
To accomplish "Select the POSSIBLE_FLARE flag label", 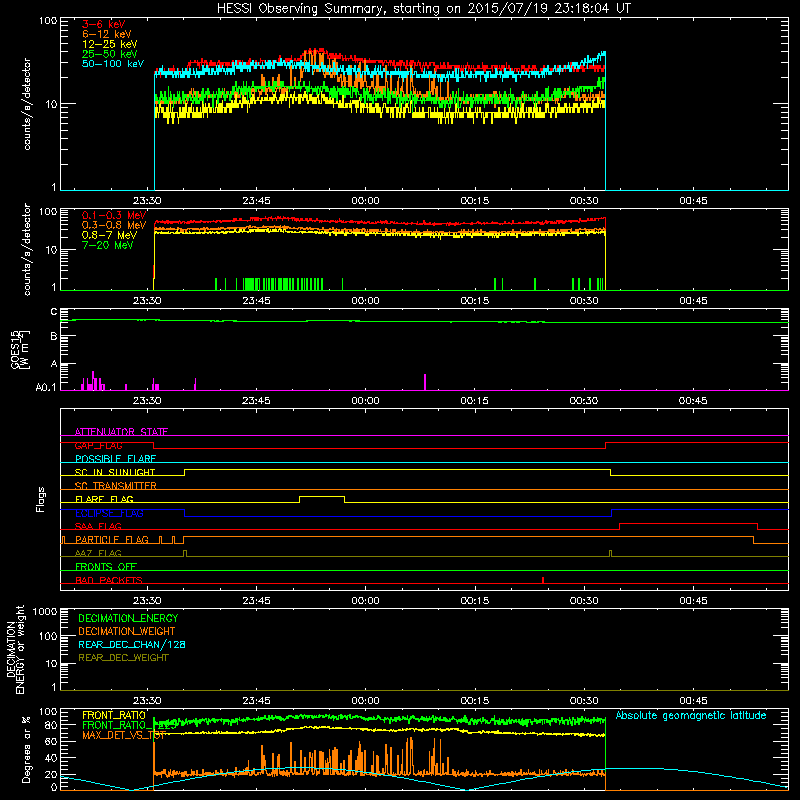I will (x=115, y=459).
